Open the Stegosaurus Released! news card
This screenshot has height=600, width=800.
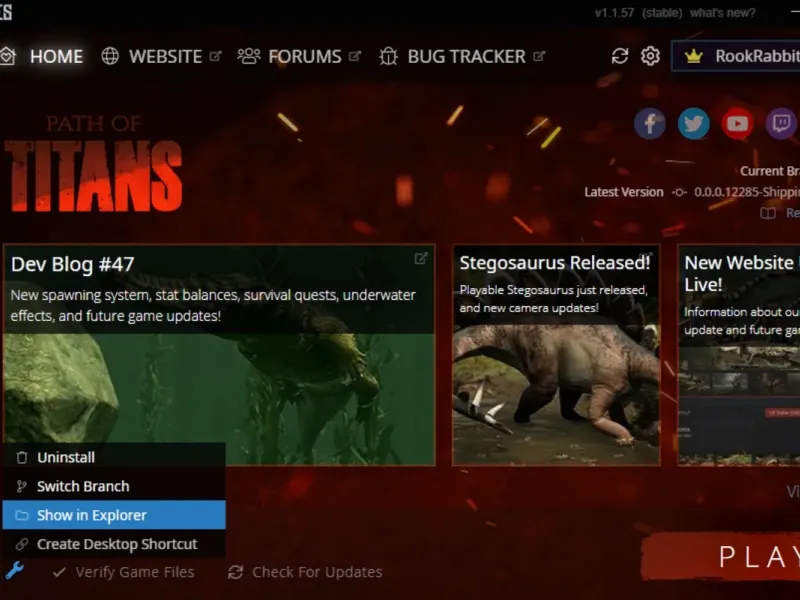(556, 355)
